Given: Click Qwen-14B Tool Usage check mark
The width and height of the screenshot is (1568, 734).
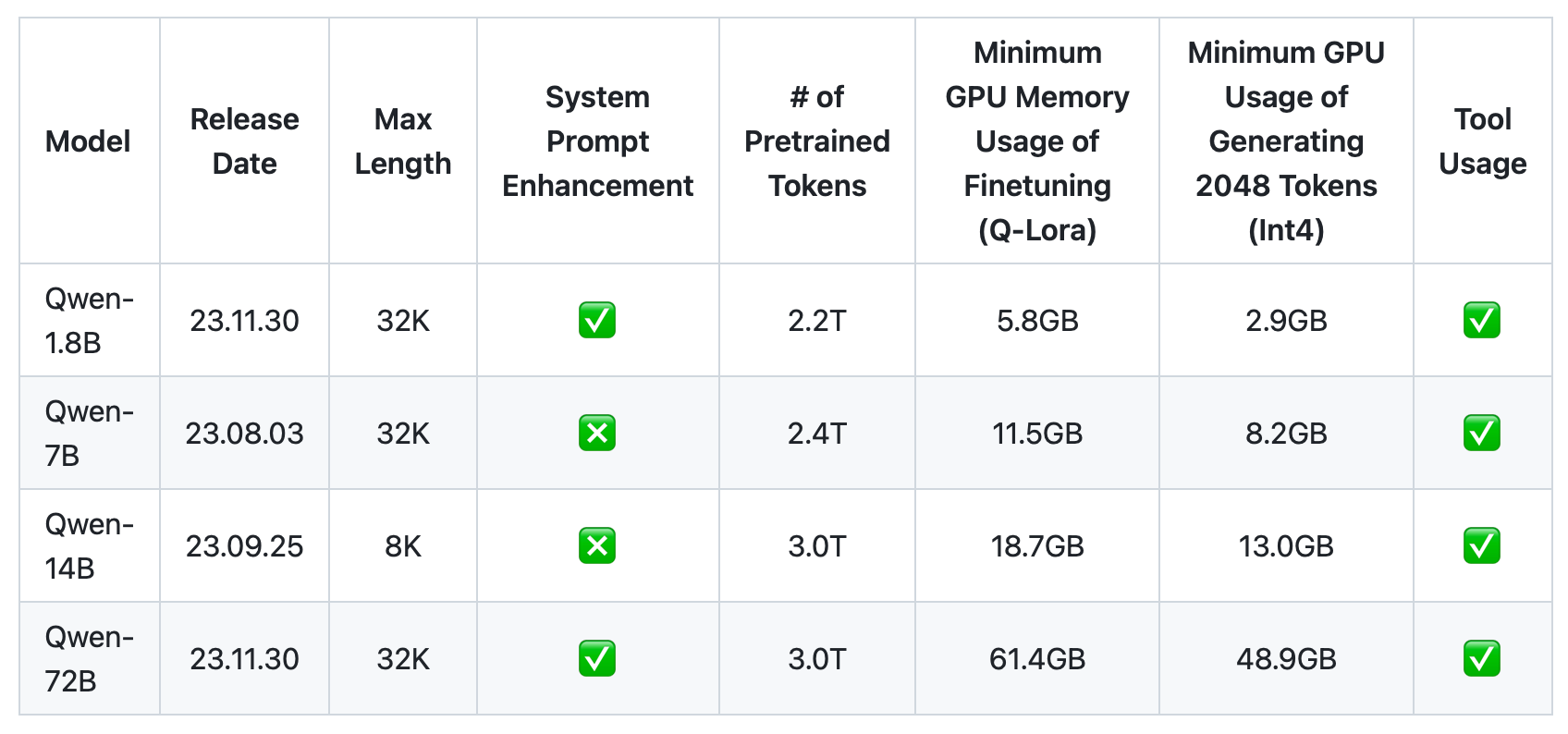Looking at the screenshot, I should coord(1482,546).
